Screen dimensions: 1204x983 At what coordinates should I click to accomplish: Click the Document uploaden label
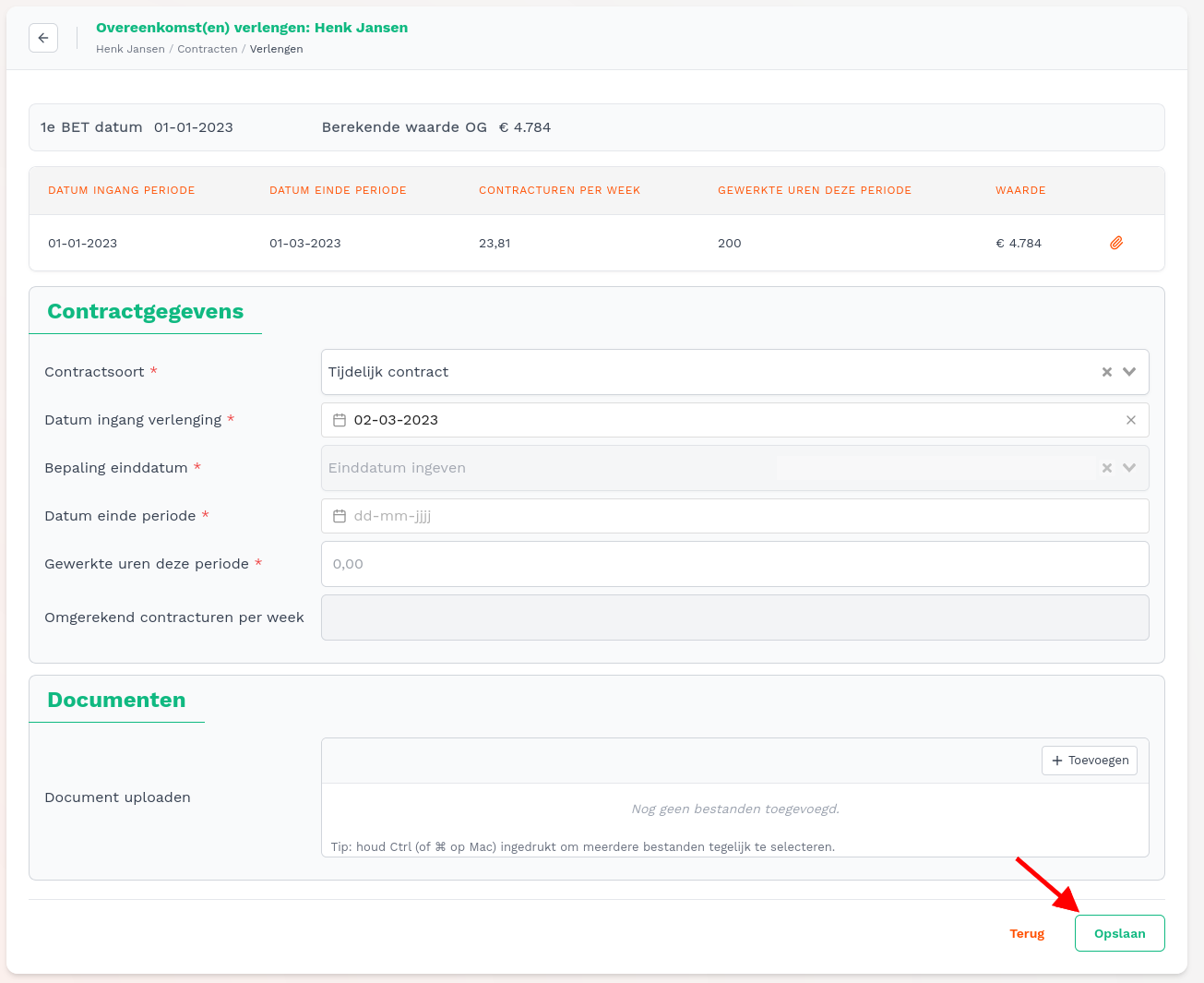(118, 797)
